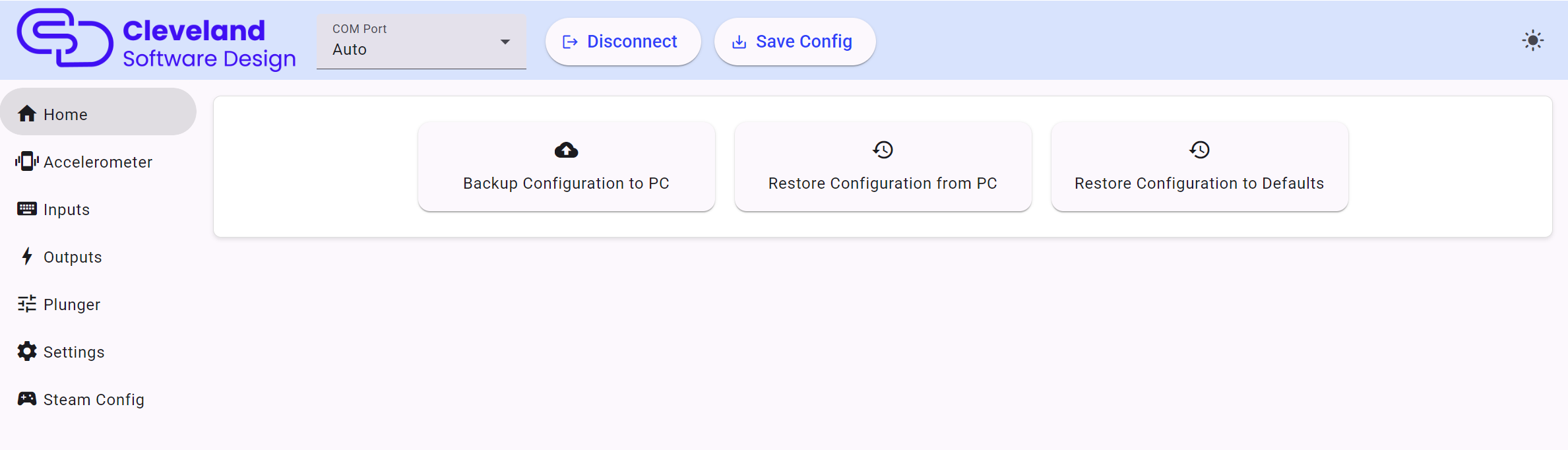Click the cloud upload backup icon

tap(566, 150)
